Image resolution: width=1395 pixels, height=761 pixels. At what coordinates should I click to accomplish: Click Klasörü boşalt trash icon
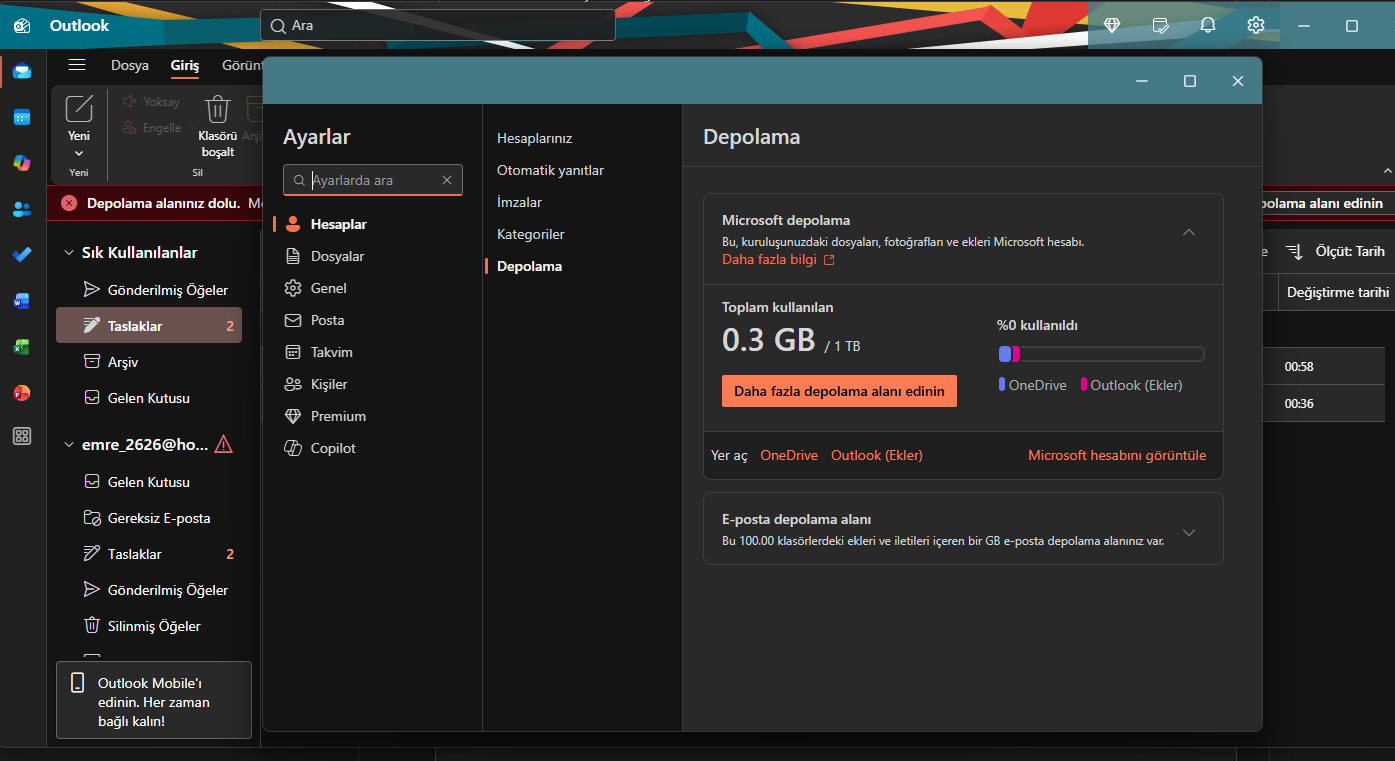click(218, 108)
